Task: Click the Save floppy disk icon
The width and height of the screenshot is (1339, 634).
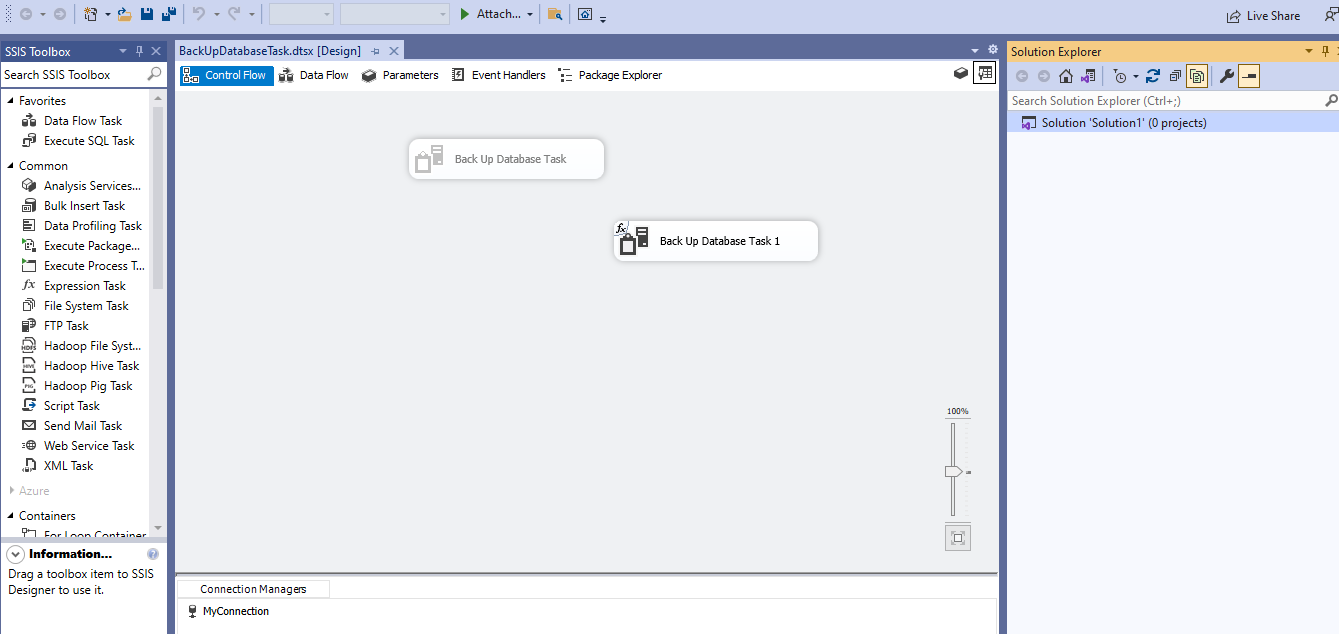Action: pos(147,14)
